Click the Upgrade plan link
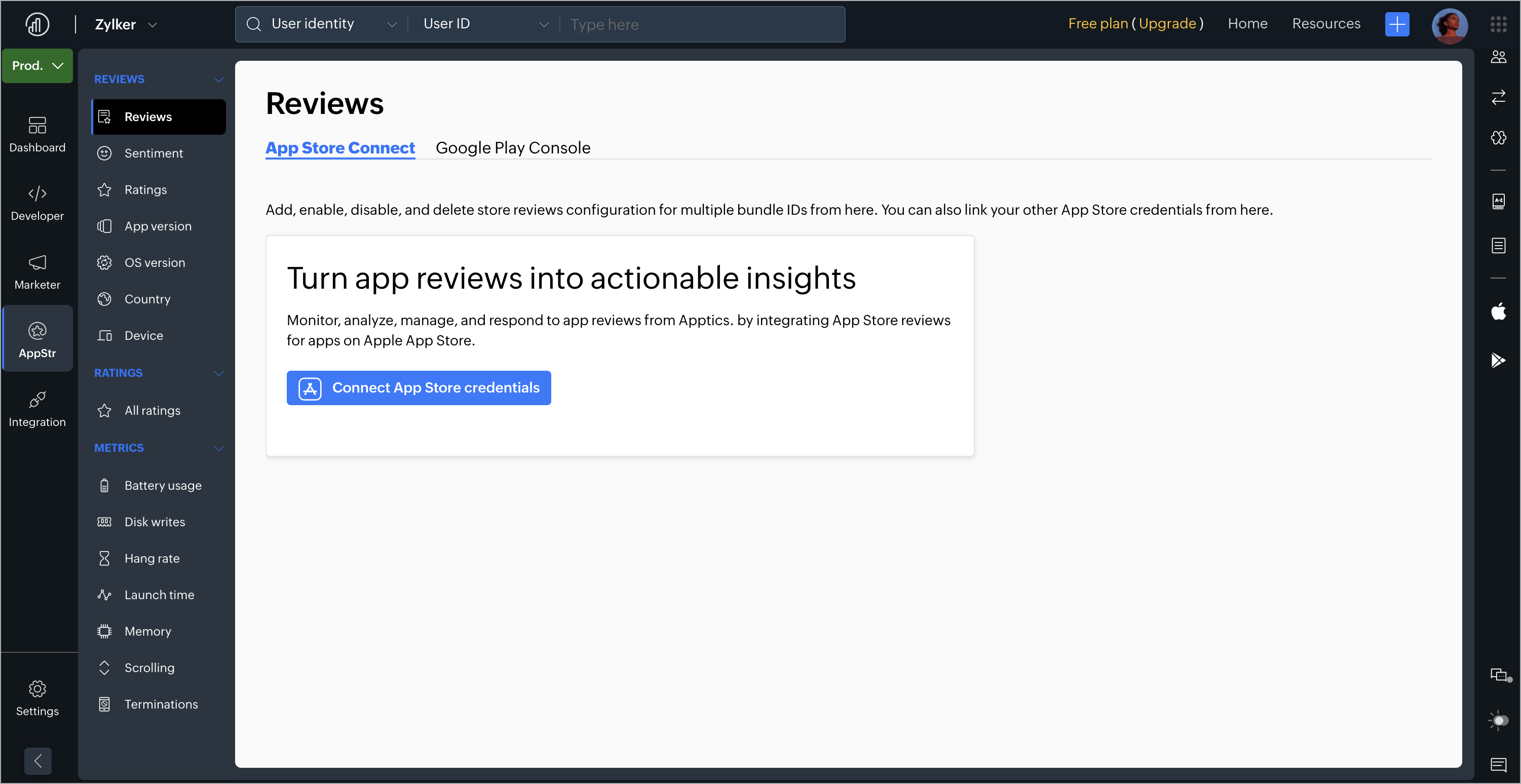This screenshot has width=1521, height=784. pos(1167,24)
